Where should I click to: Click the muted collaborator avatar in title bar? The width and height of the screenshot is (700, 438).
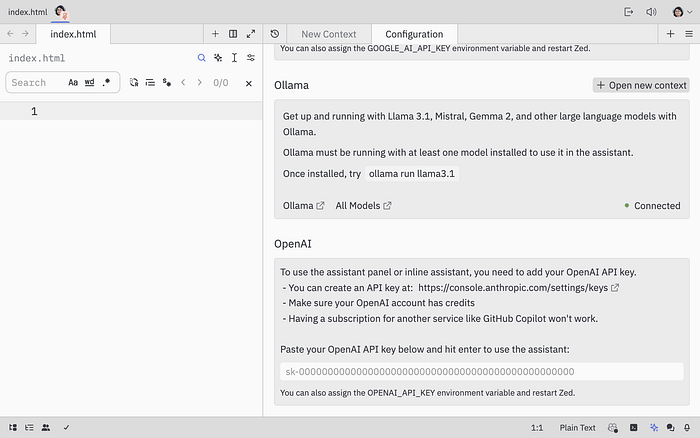pyautogui.click(x=60, y=12)
